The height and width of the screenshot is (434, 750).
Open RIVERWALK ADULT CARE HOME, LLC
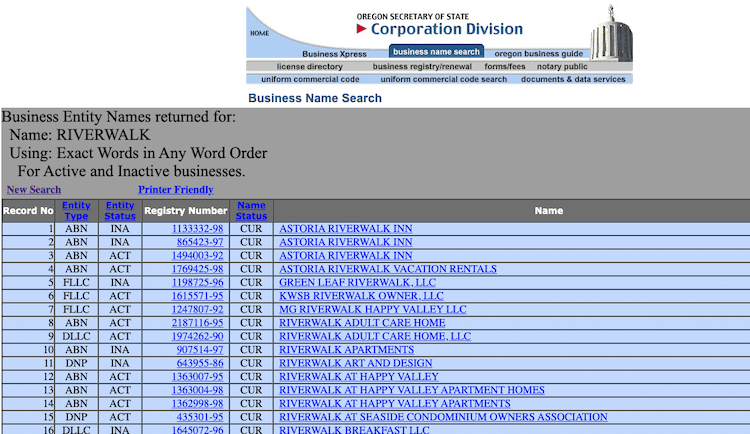375,336
